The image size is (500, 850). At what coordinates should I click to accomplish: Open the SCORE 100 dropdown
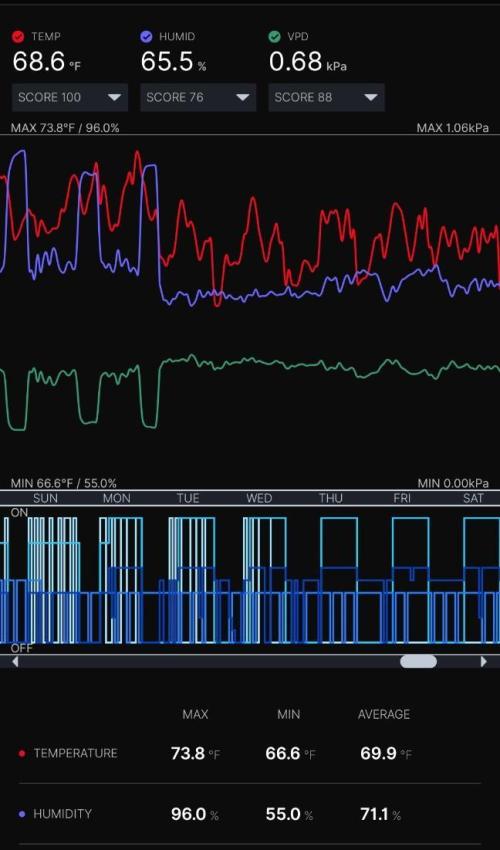(x=70, y=98)
